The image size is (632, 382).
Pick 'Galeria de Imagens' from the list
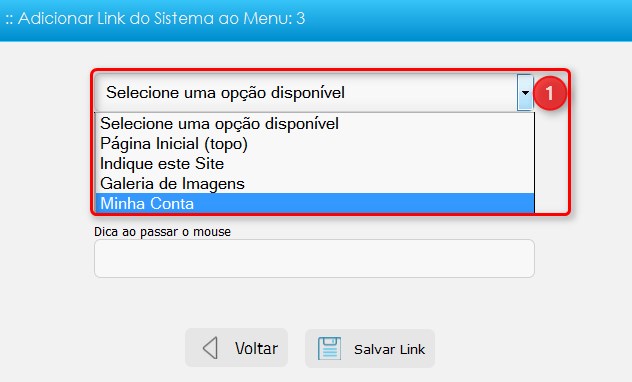[315, 184]
